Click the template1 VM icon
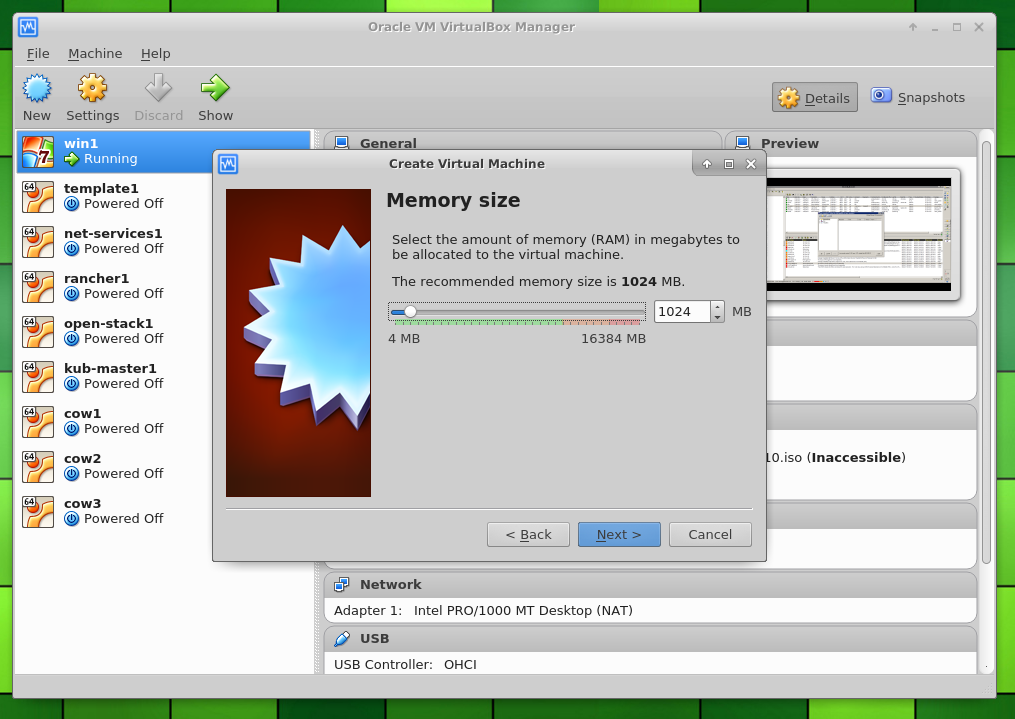Viewport: 1015px width, 719px height. (x=38, y=197)
